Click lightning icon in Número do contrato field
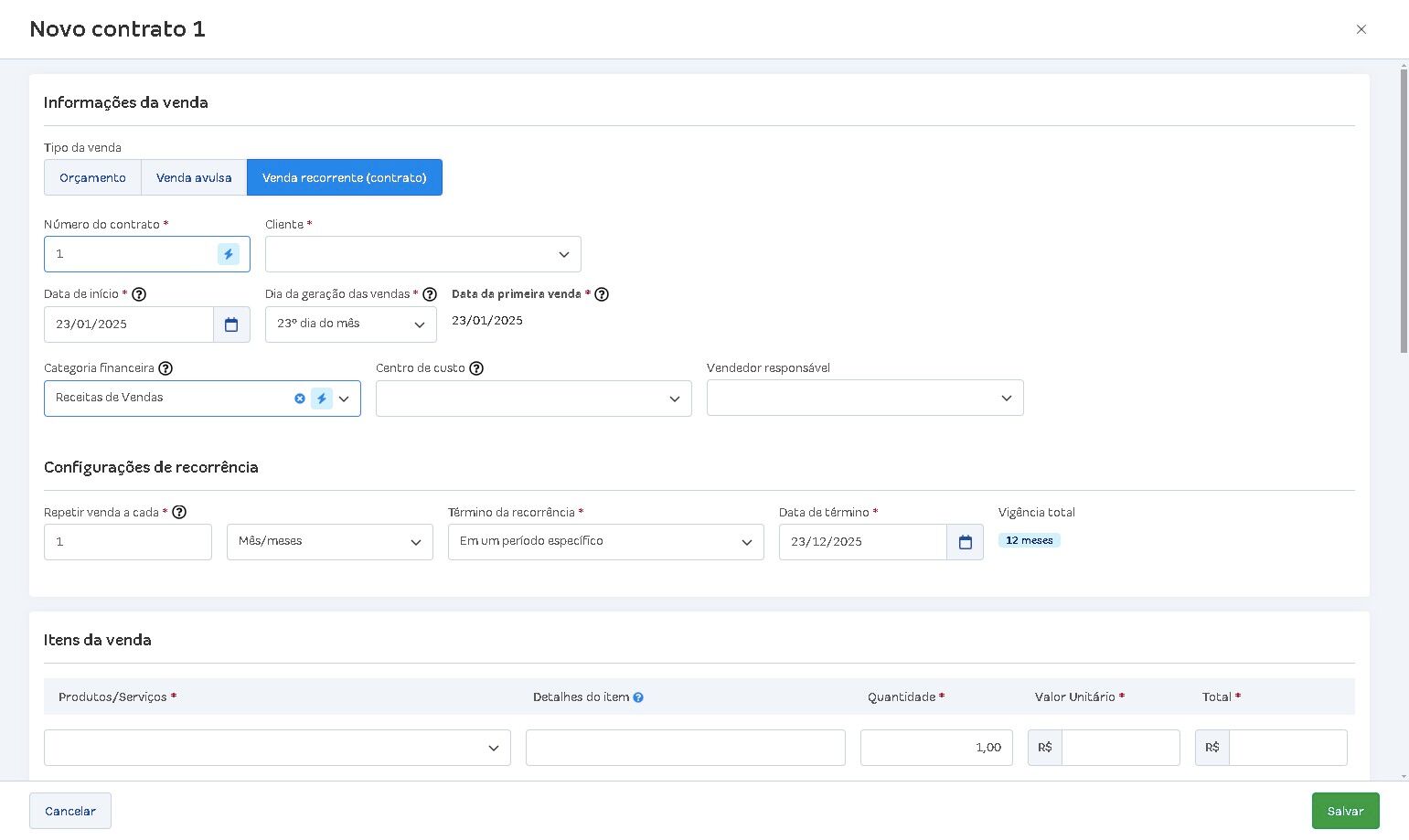Screen dimensions: 1409x840 tap(229, 254)
